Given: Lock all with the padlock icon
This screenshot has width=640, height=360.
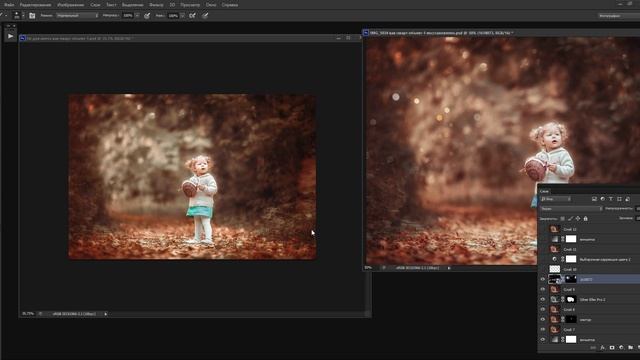Looking at the screenshot, I should 586,219.
